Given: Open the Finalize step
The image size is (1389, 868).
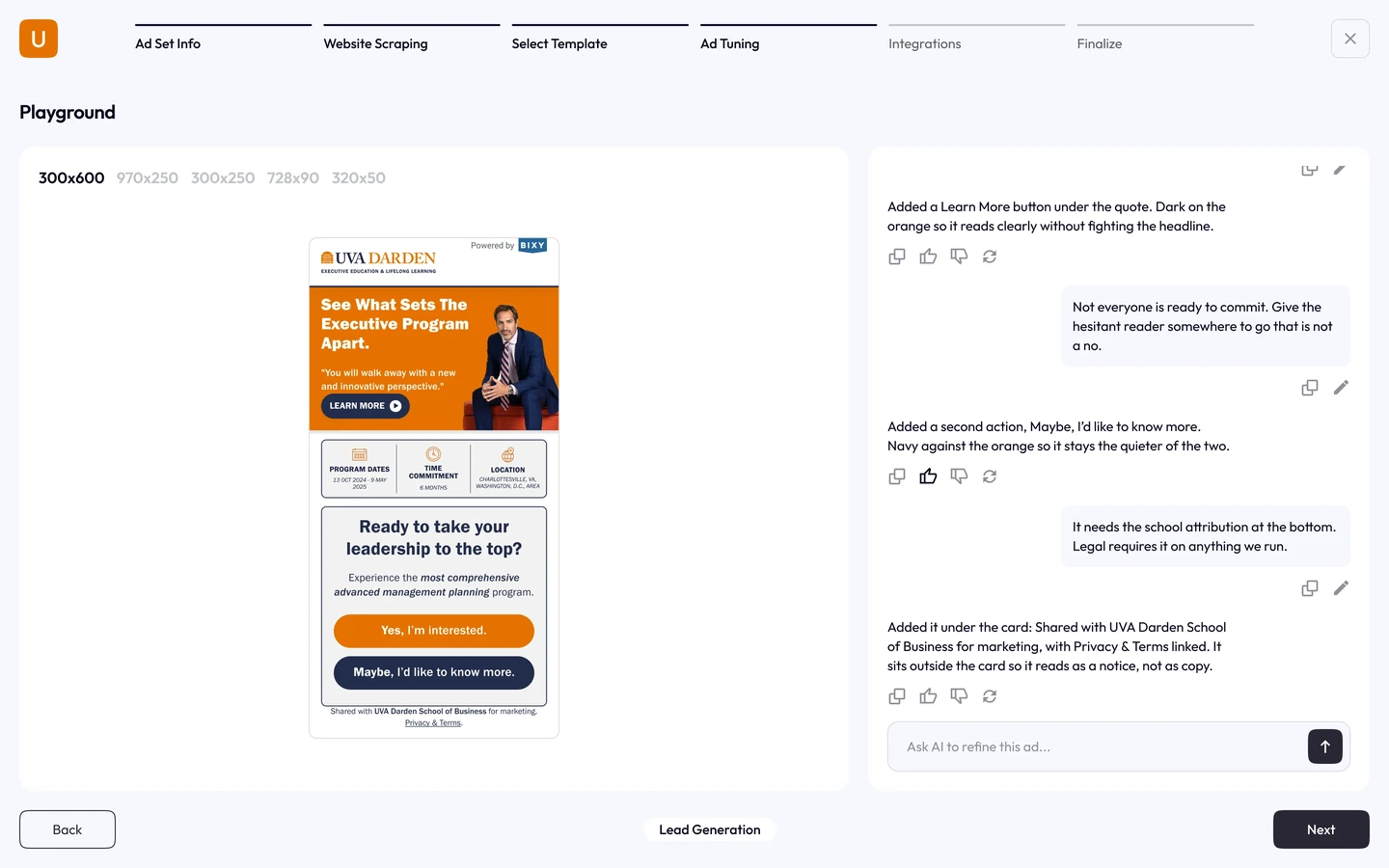Looking at the screenshot, I should point(1165,39).
